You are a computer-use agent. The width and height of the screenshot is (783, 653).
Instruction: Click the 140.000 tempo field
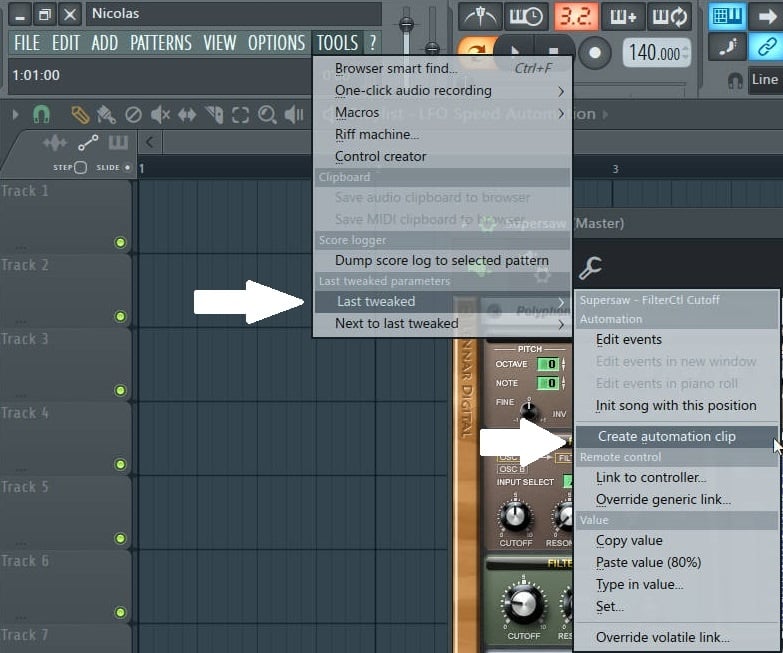tap(656, 52)
